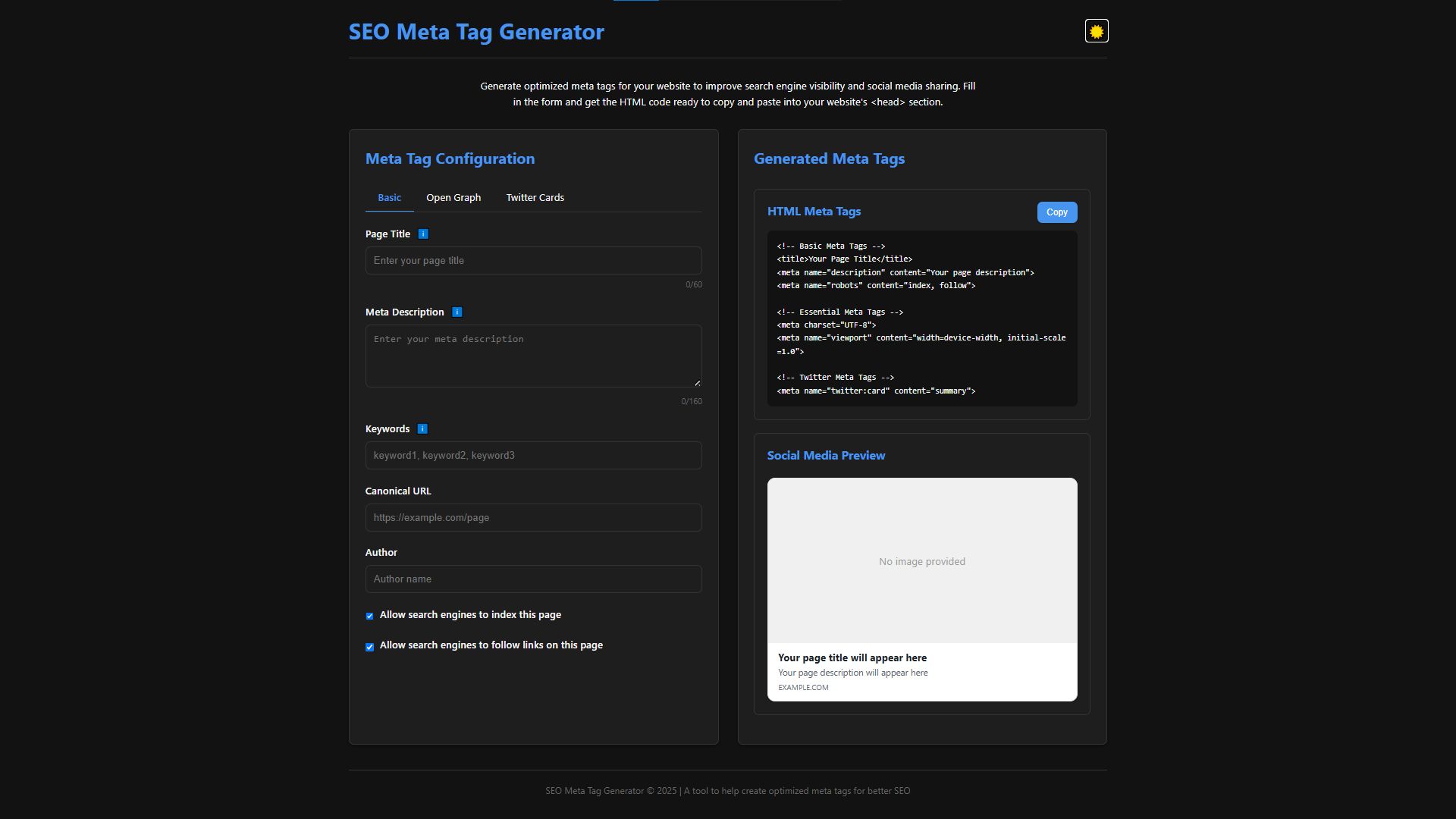
Task: Click the preview card title text
Action: pos(852,658)
